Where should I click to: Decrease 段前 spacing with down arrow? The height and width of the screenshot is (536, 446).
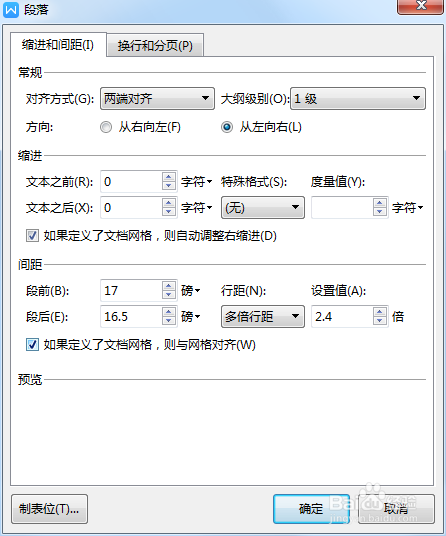[169, 295]
